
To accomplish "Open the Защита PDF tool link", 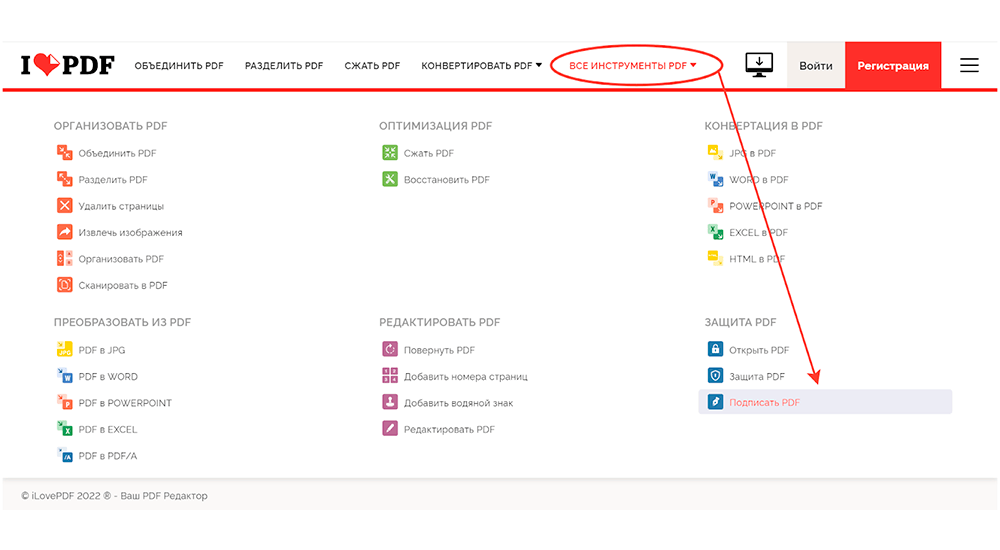I will (x=757, y=376).
